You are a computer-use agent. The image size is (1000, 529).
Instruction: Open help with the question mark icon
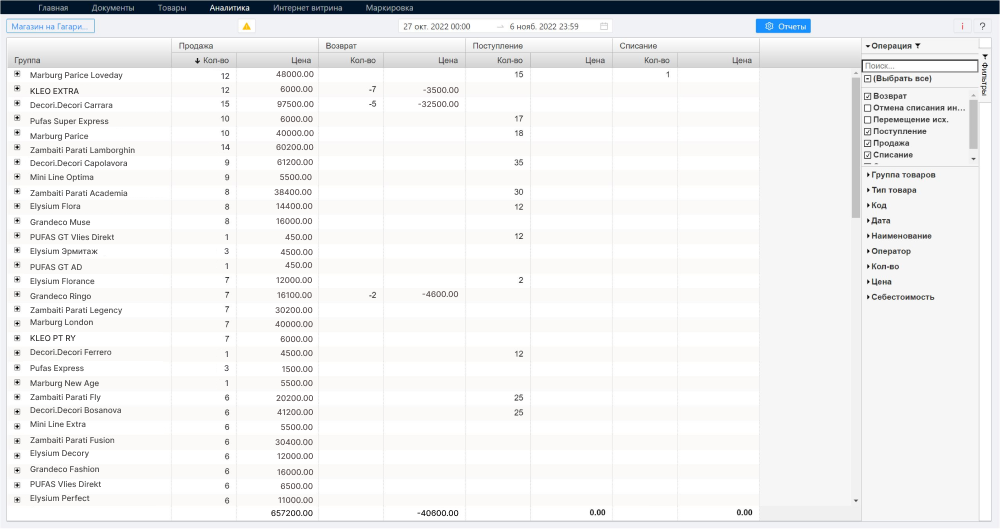pyautogui.click(x=982, y=26)
